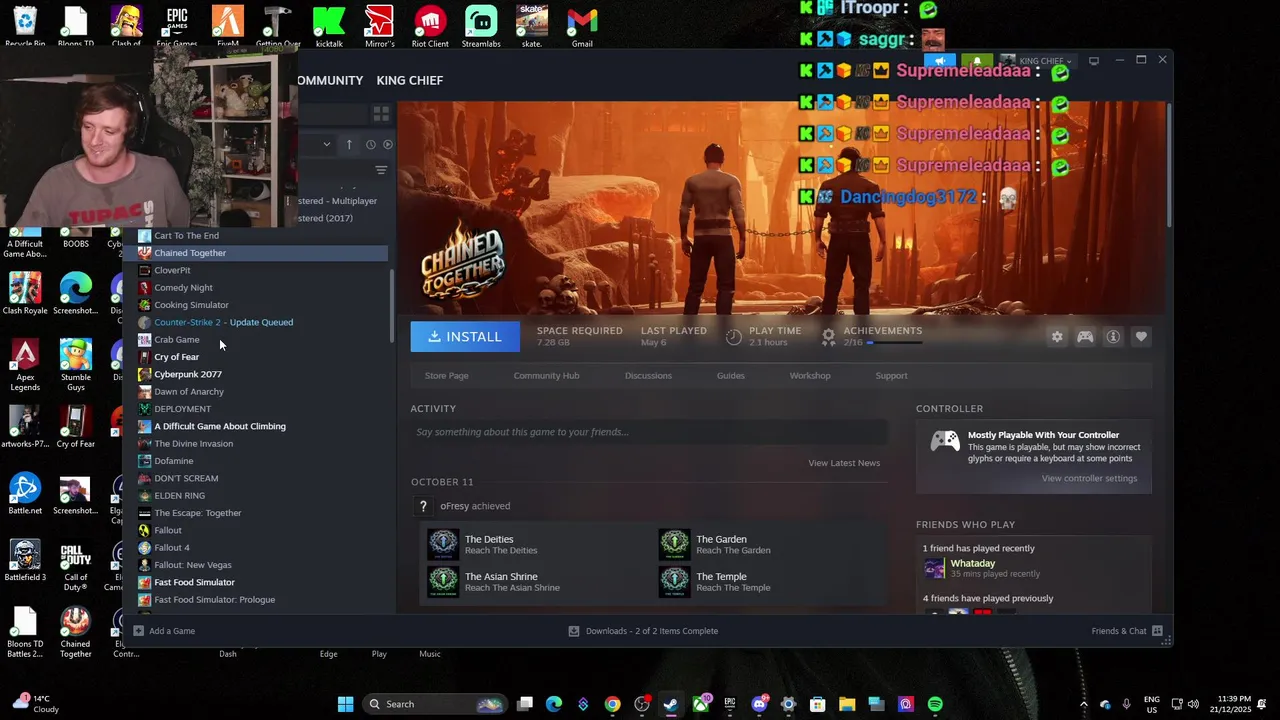Switch to Workshop tab
This screenshot has height=720, width=1280.
coord(810,376)
